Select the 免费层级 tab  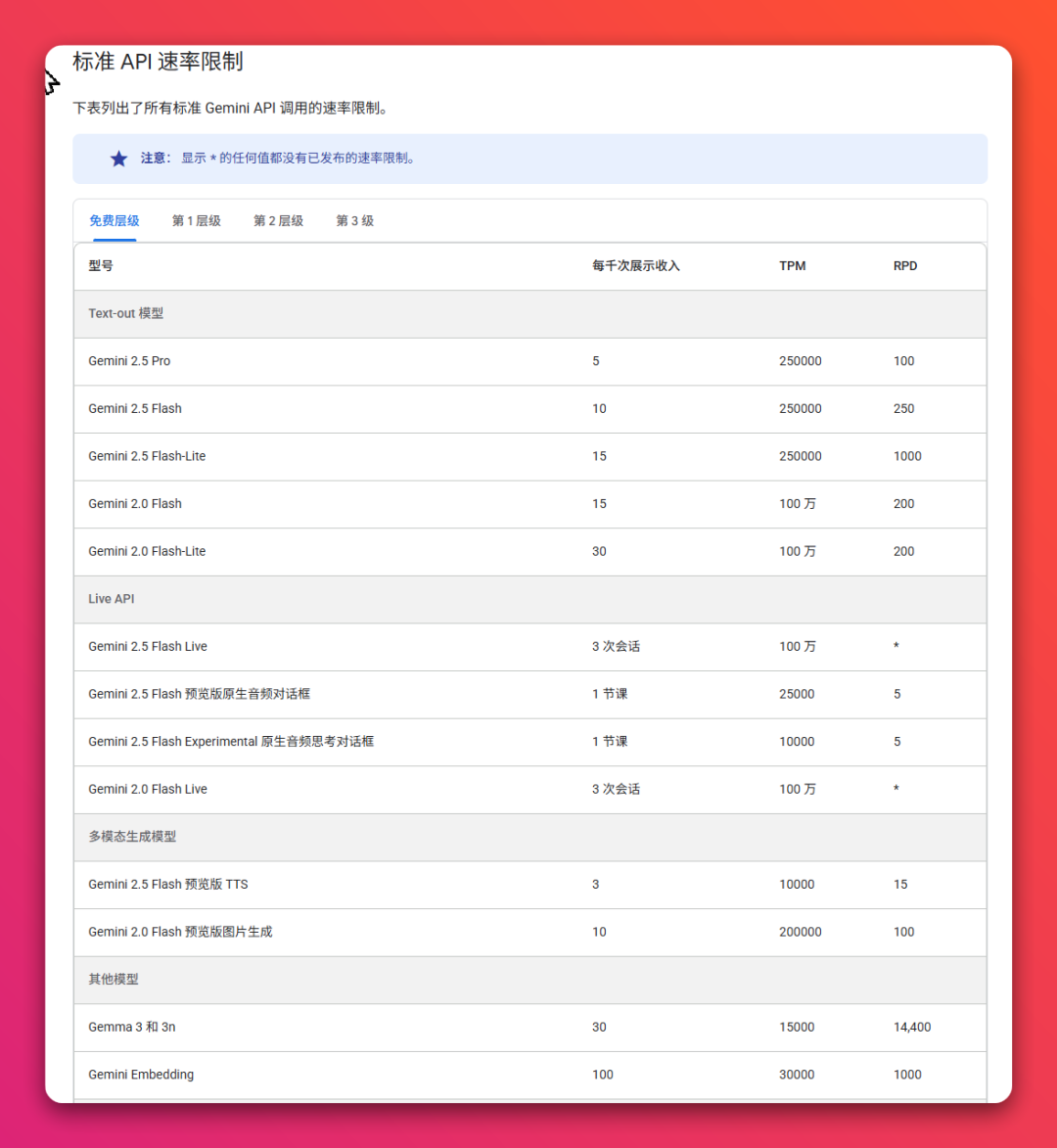click(115, 220)
